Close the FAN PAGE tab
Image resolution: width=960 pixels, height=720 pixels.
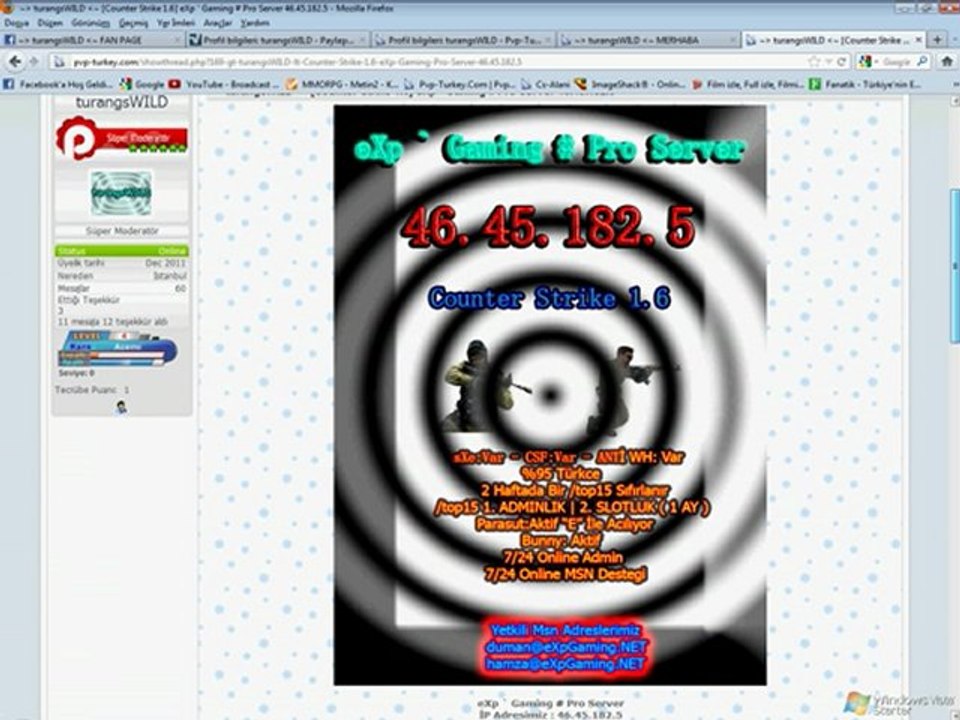(176, 40)
